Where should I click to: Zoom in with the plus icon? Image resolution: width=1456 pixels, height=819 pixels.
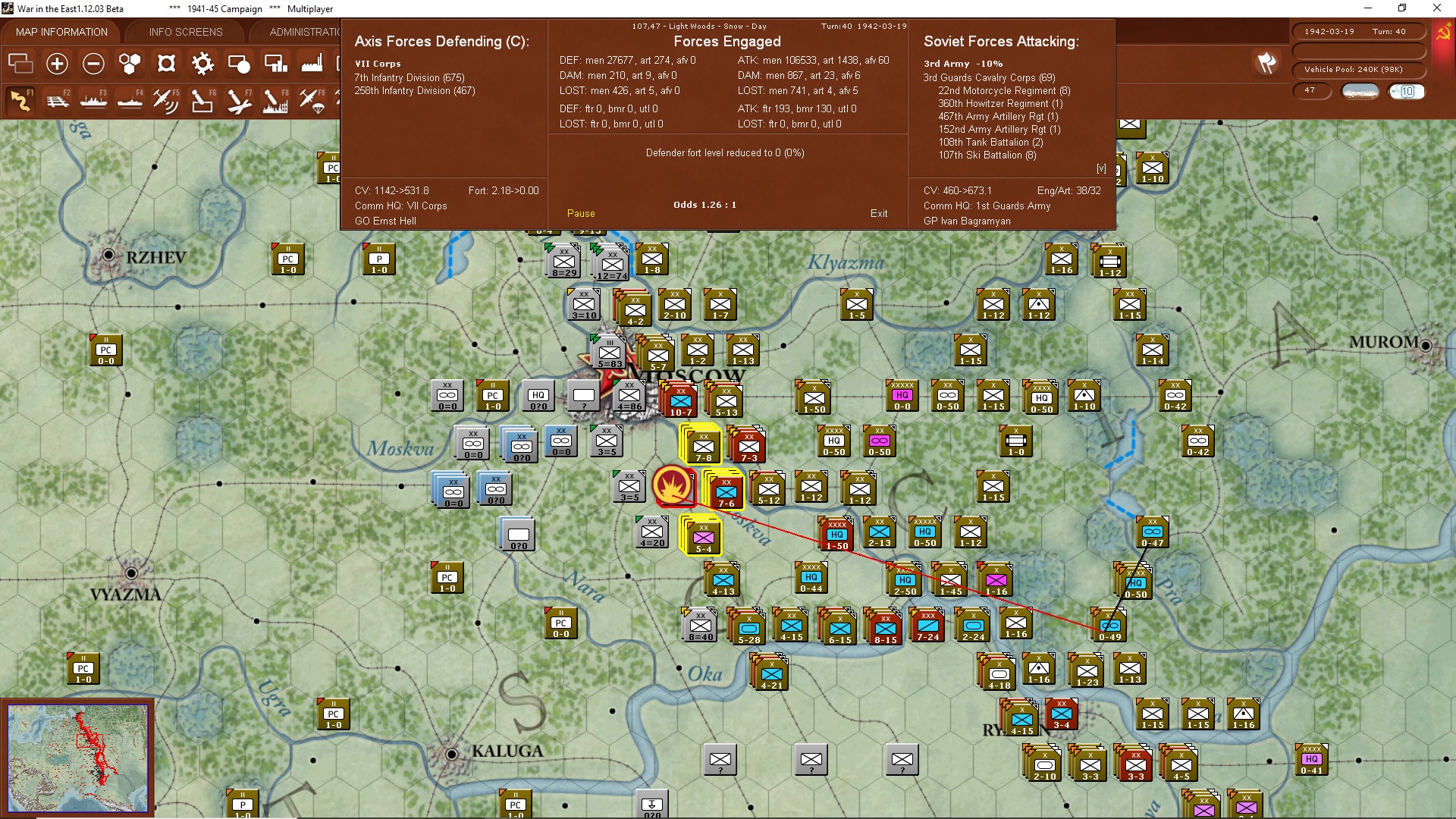(x=57, y=64)
